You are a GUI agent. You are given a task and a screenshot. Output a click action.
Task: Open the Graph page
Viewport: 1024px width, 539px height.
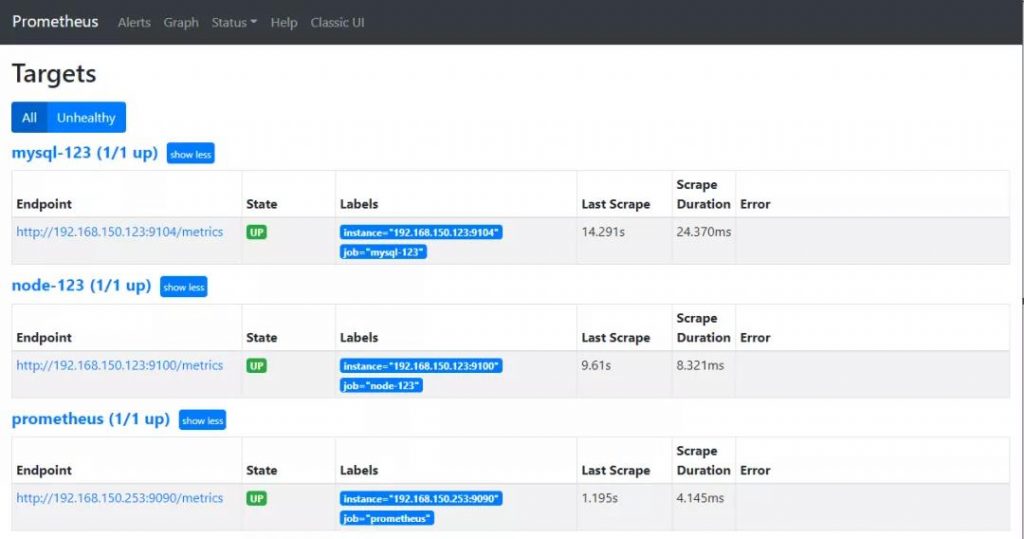181,22
